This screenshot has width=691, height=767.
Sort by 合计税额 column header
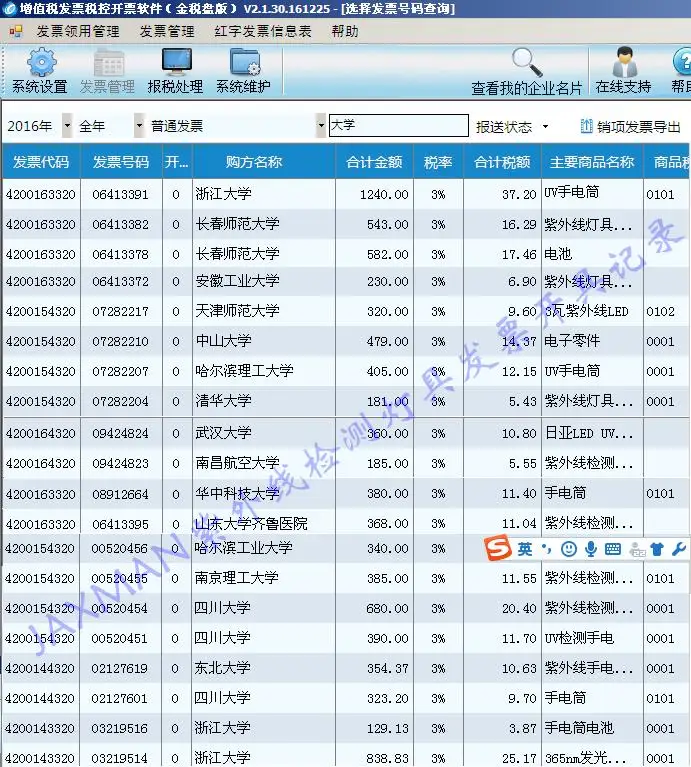coord(502,162)
